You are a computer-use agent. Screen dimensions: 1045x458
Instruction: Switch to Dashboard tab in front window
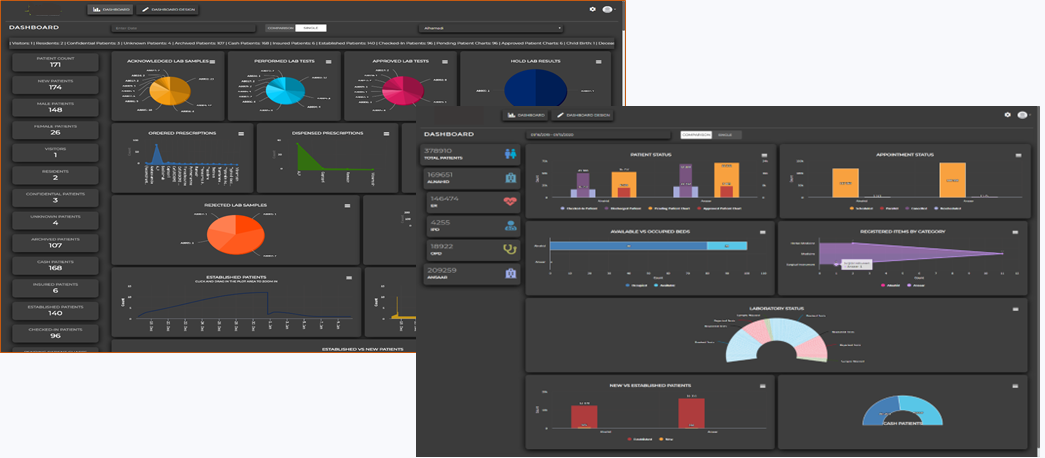point(525,115)
